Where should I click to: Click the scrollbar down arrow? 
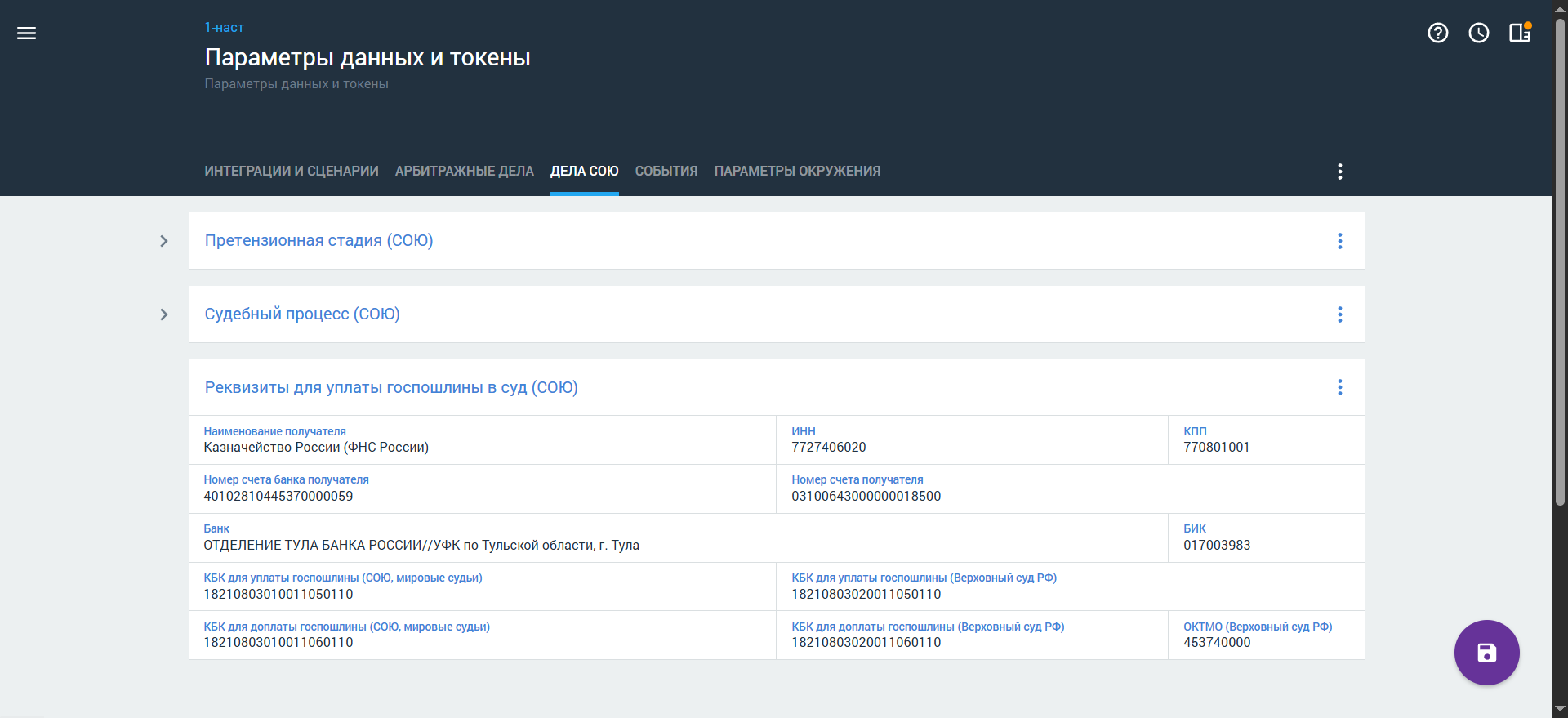(1560, 709)
